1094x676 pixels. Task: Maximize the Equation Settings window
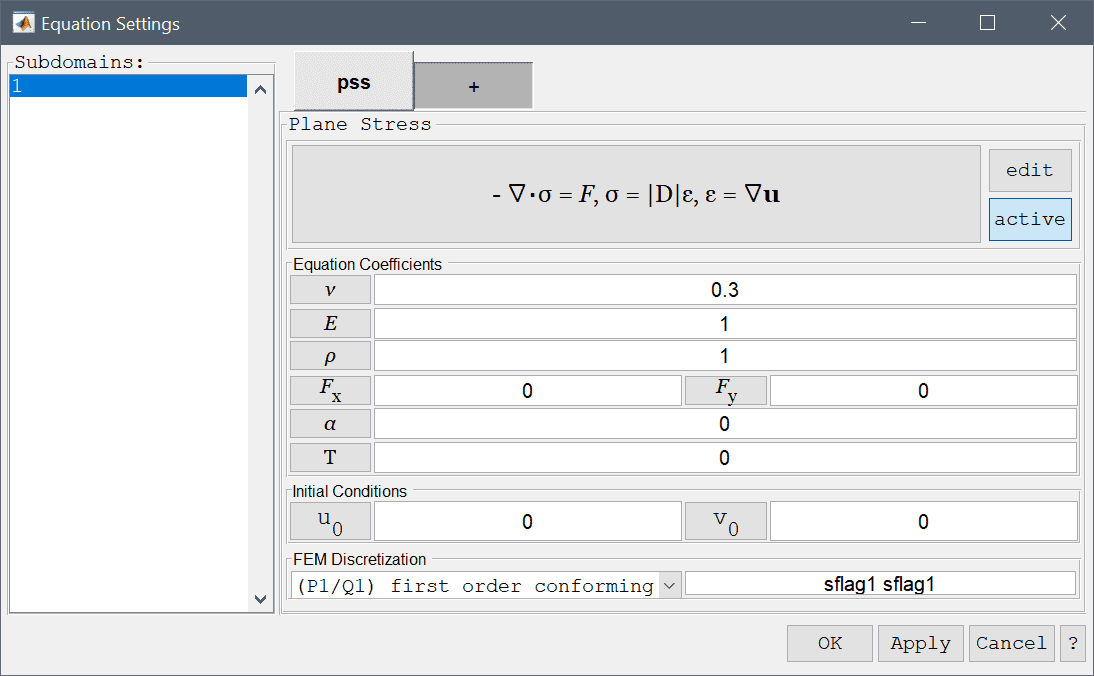point(987,23)
